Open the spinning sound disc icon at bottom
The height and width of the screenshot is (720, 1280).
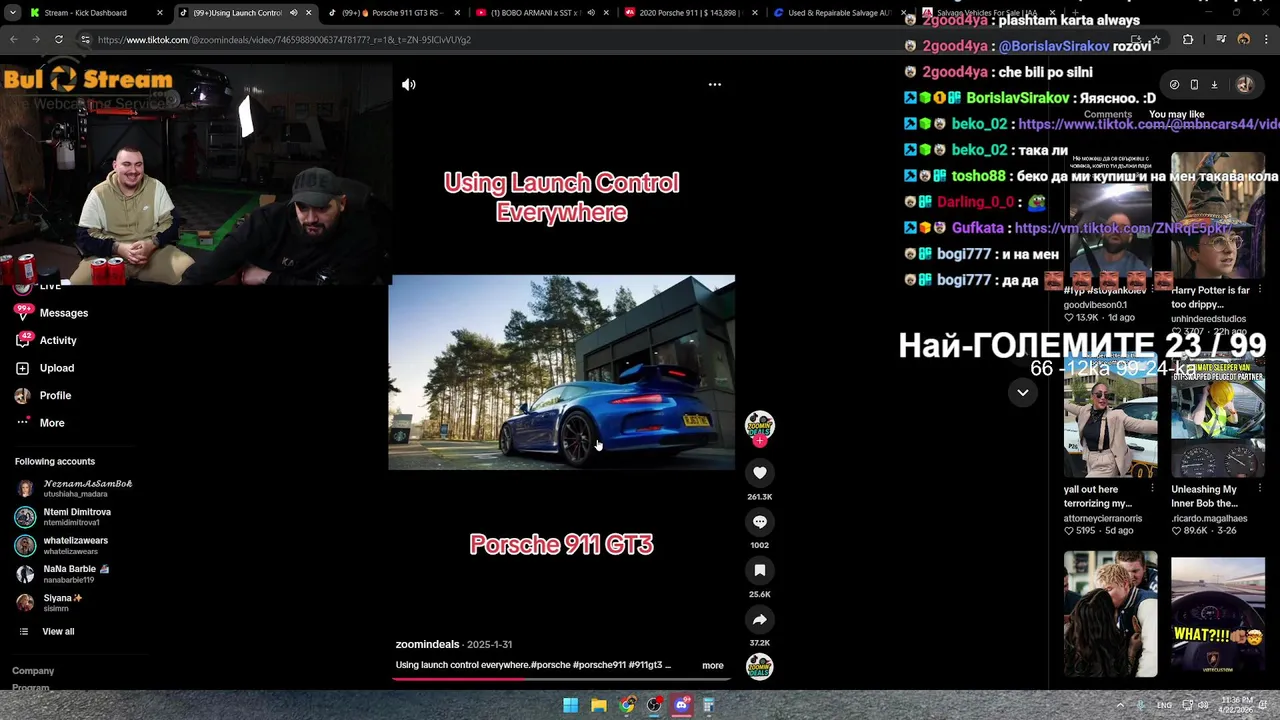[x=760, y=666]
